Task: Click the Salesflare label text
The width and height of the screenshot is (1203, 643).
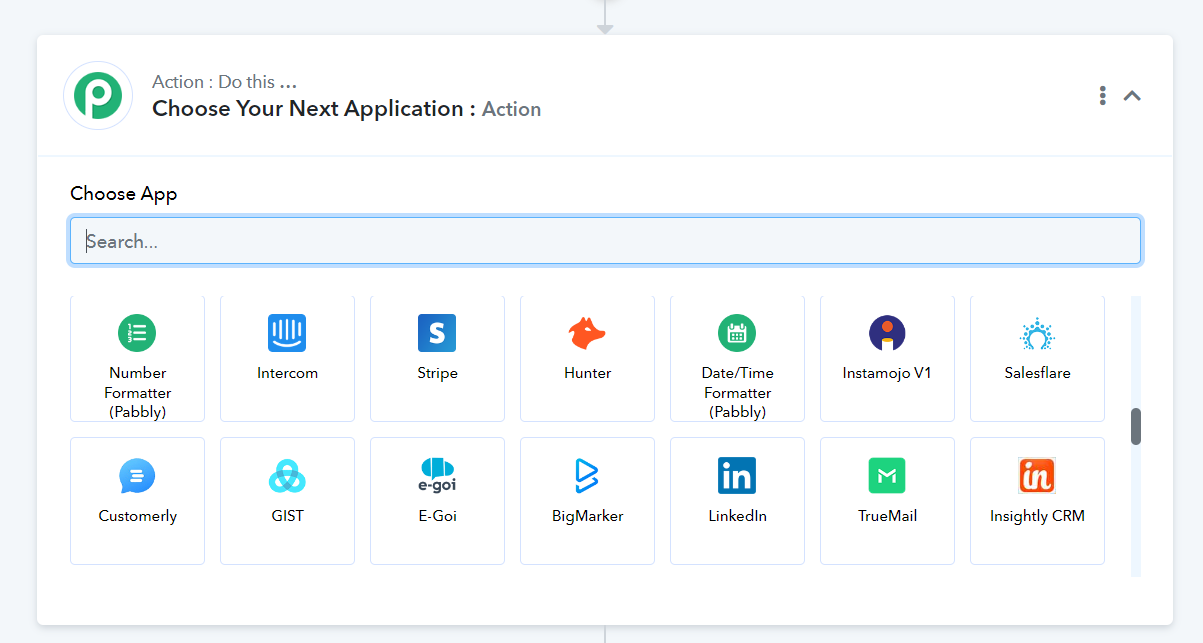Action: point(1037,373)
